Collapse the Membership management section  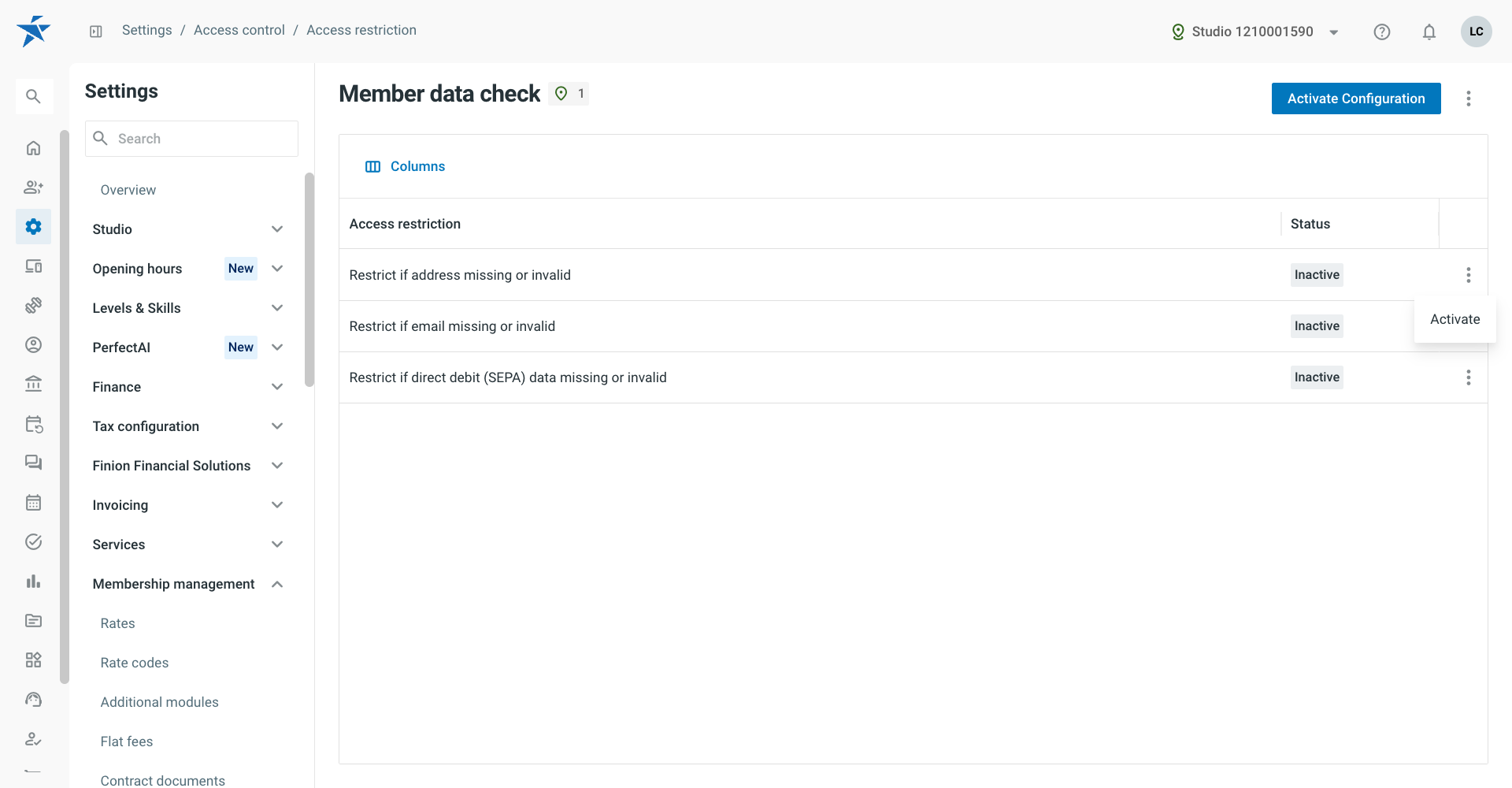point(187,584)
